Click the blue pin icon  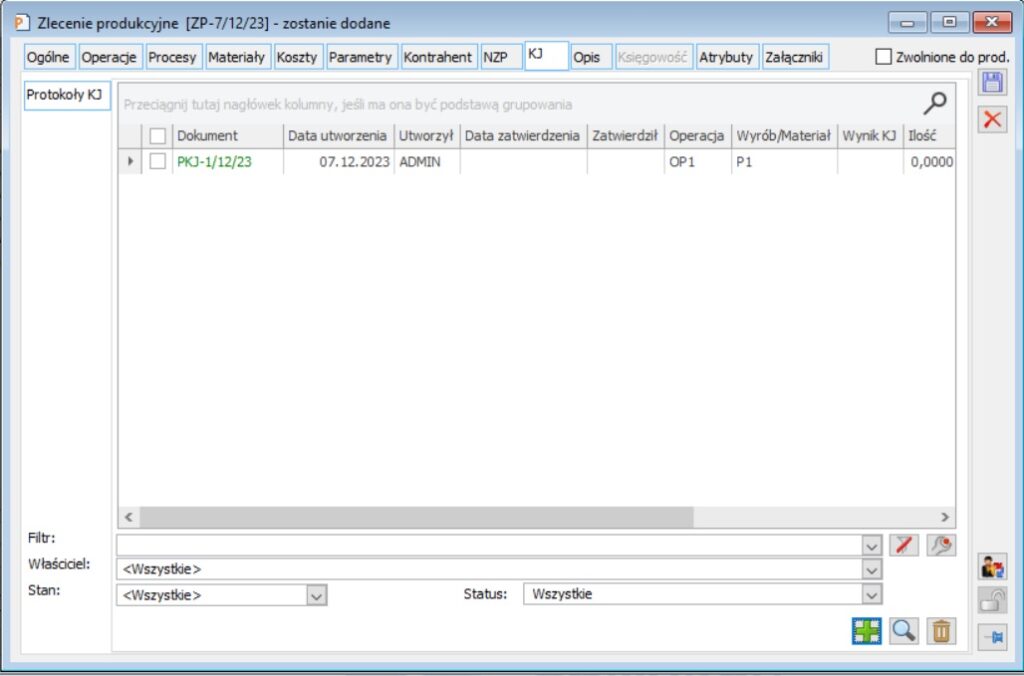[x=992, y=637]
